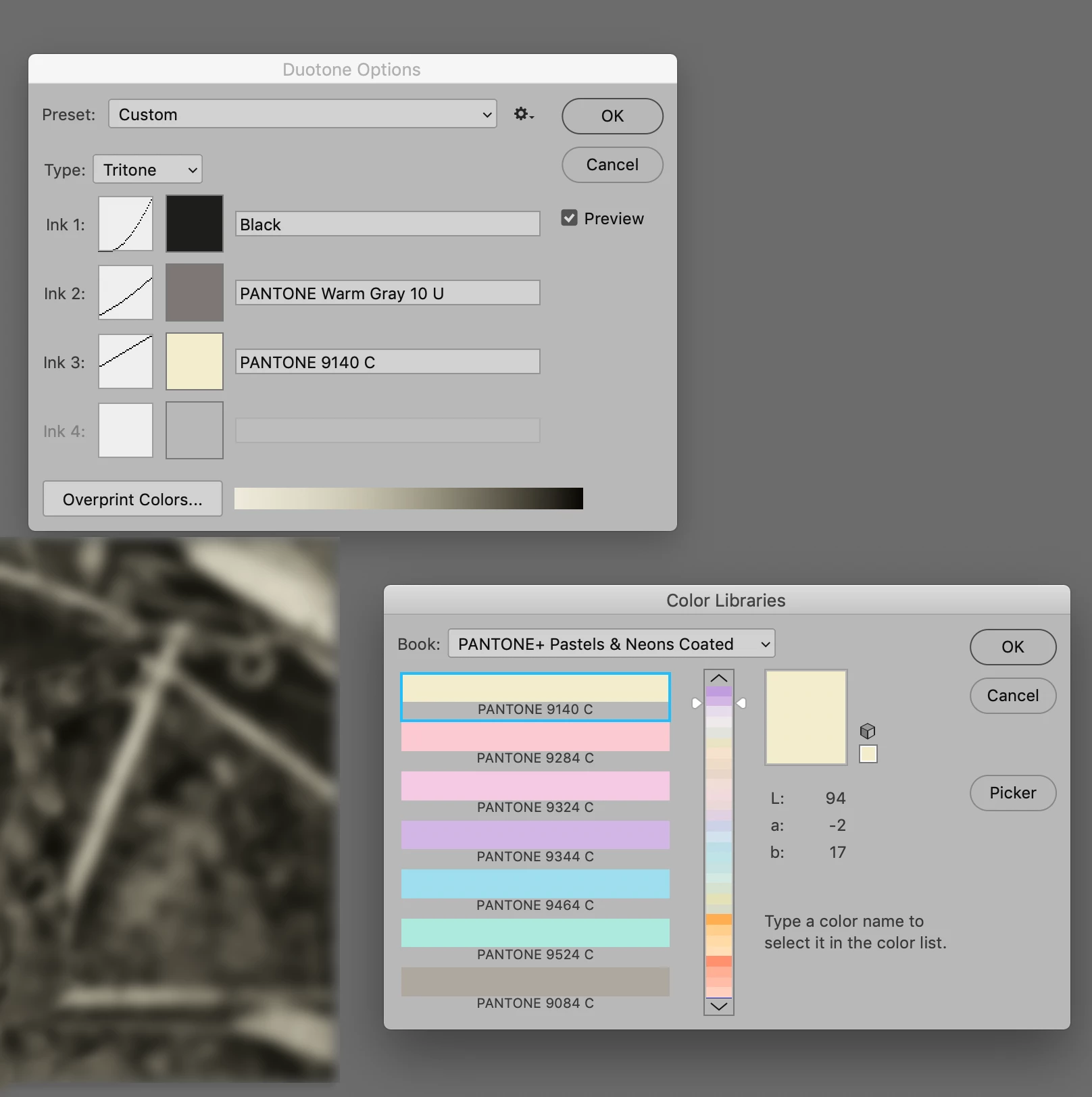
Task: Select PANTONE 9284 C in the color list
Action: pos(535,745)
